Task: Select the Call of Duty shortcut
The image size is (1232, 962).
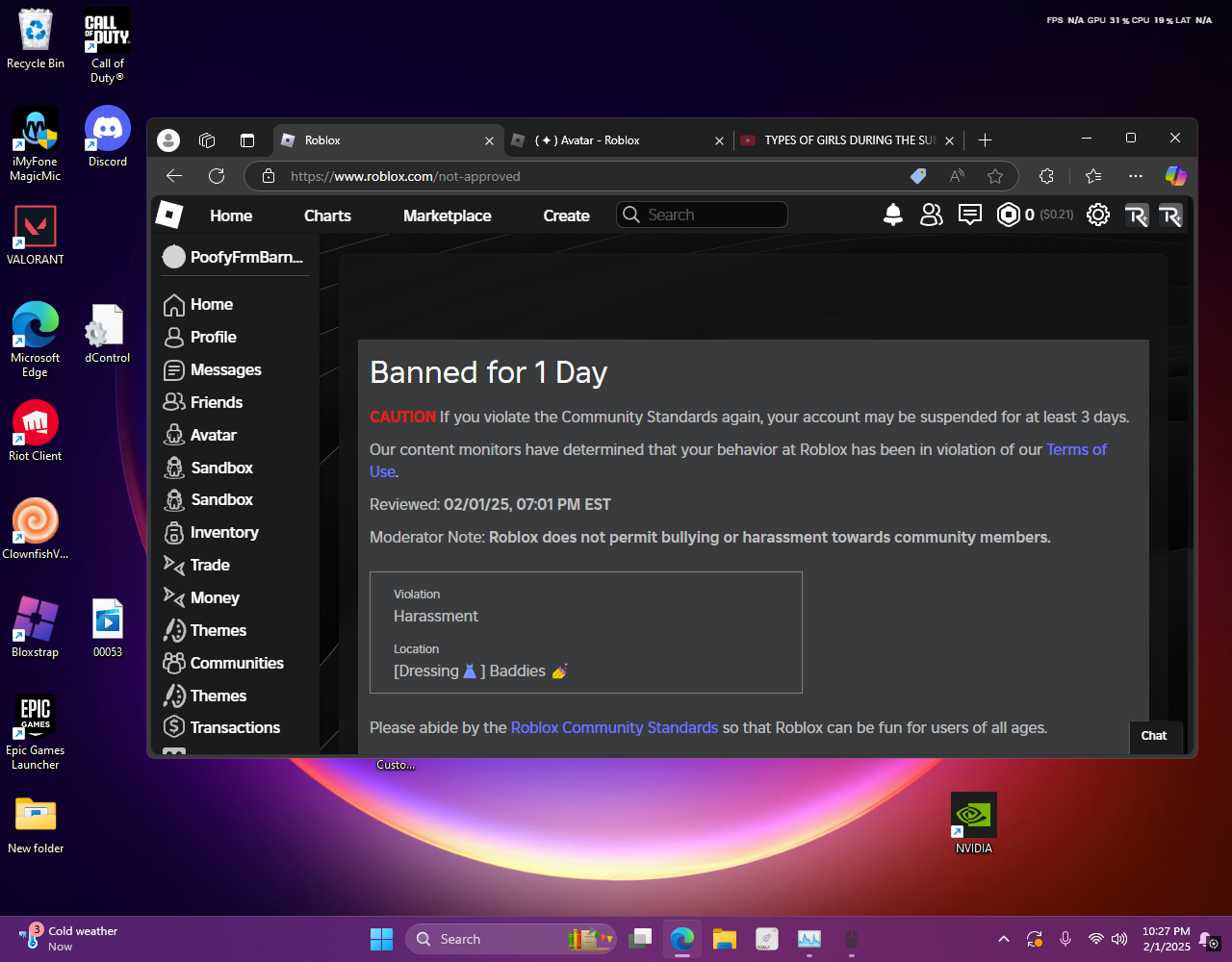Action: pos(108,45)
